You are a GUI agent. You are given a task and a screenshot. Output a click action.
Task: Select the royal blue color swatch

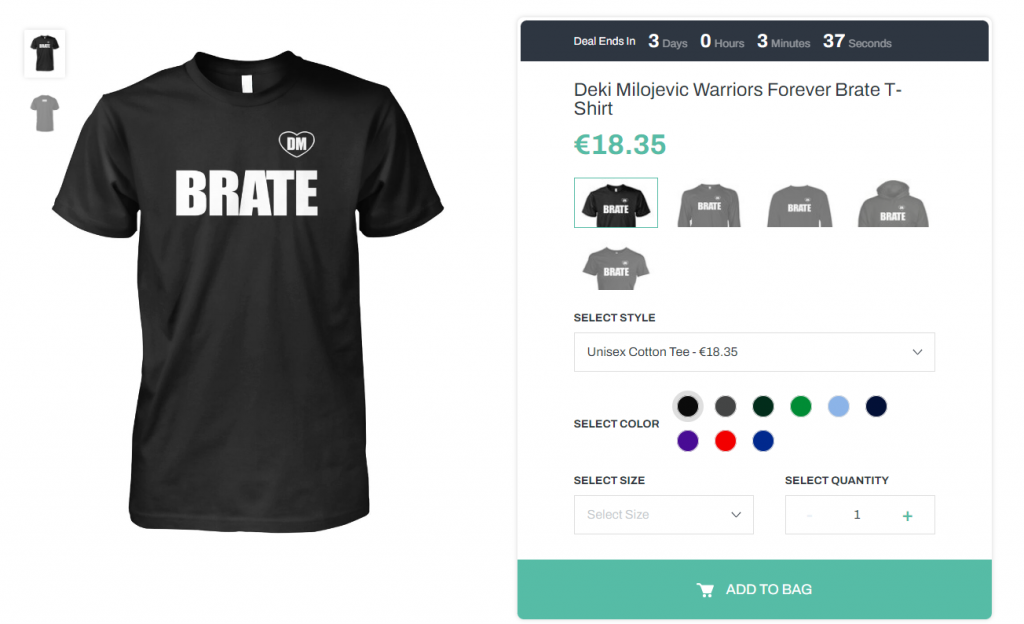[763, 441]
